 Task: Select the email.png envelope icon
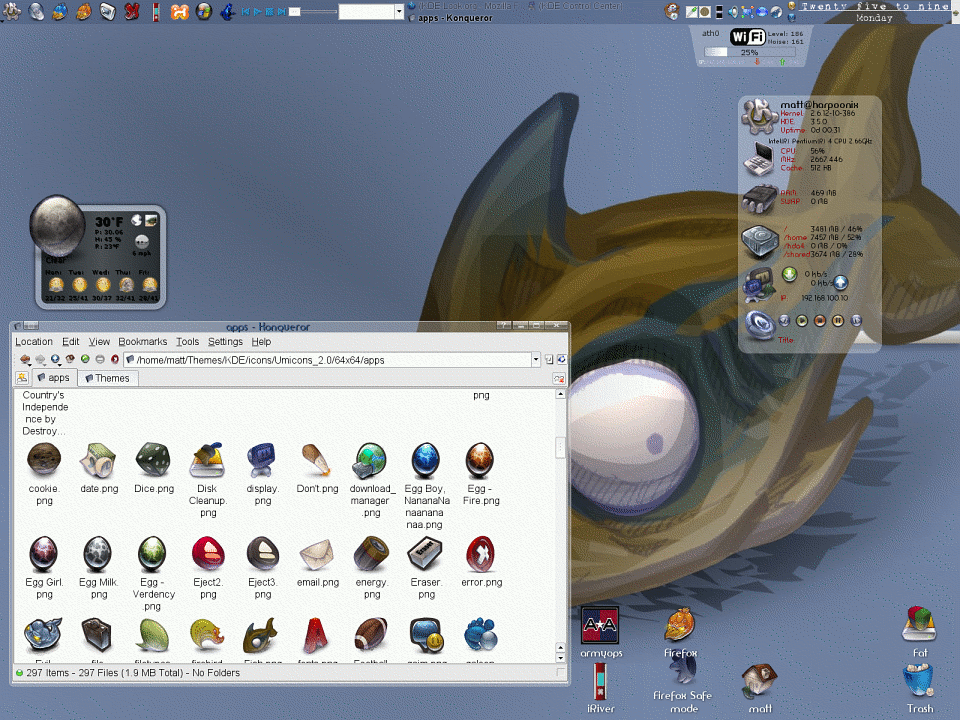tap(317, 555)
